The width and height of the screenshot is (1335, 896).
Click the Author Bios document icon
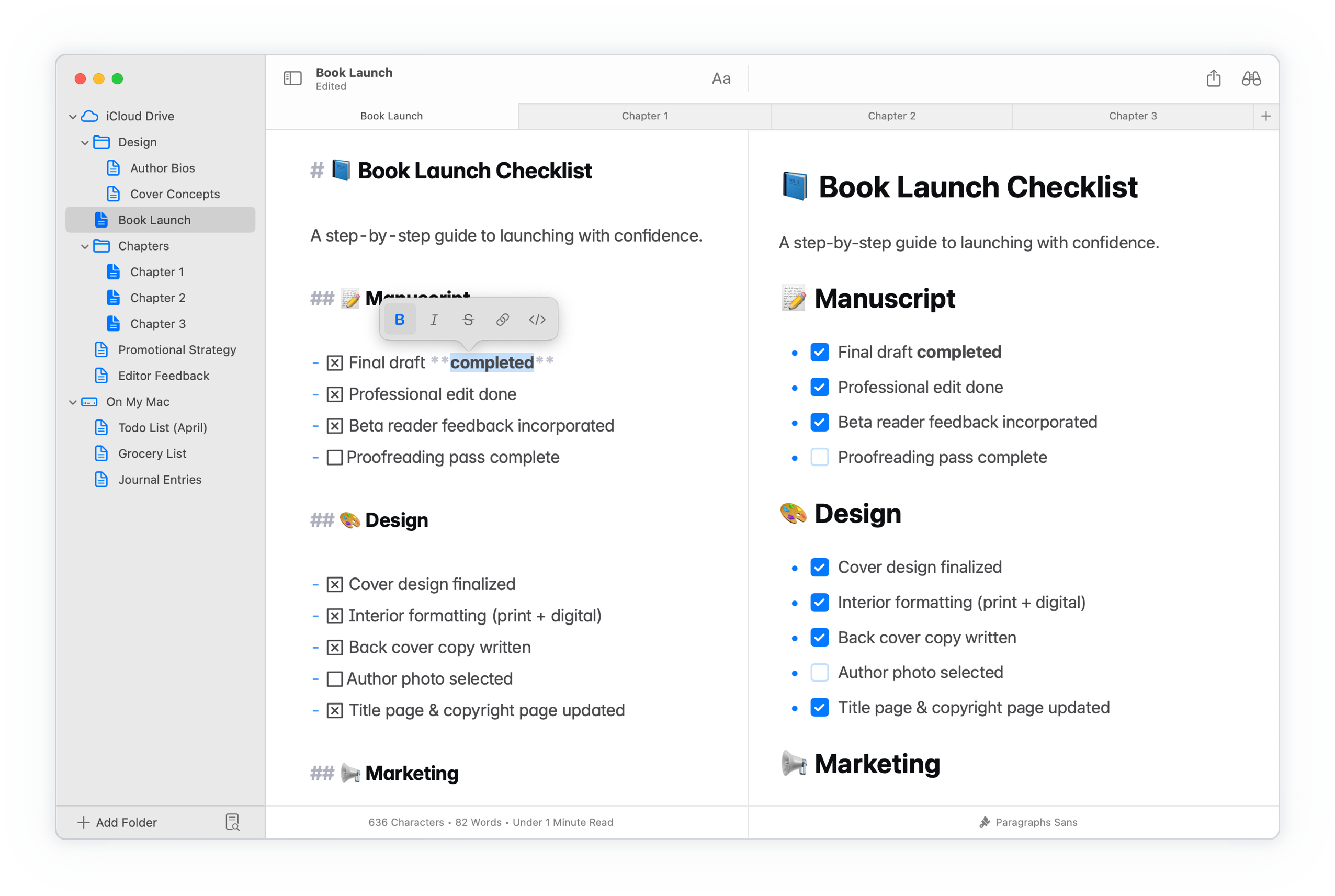[x=114, y=168]
